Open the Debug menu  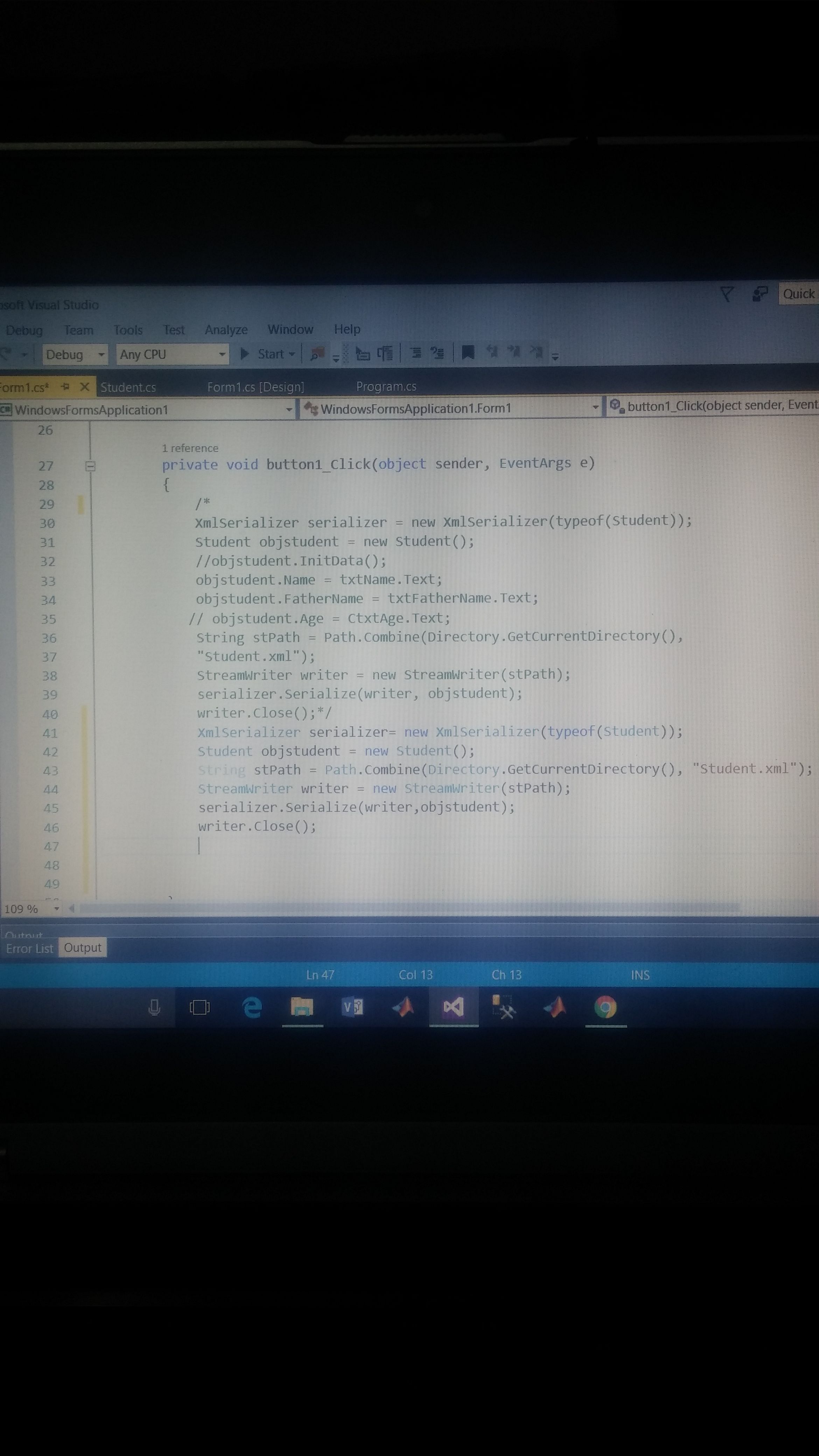pyautogui.click(x=24, y=330)
